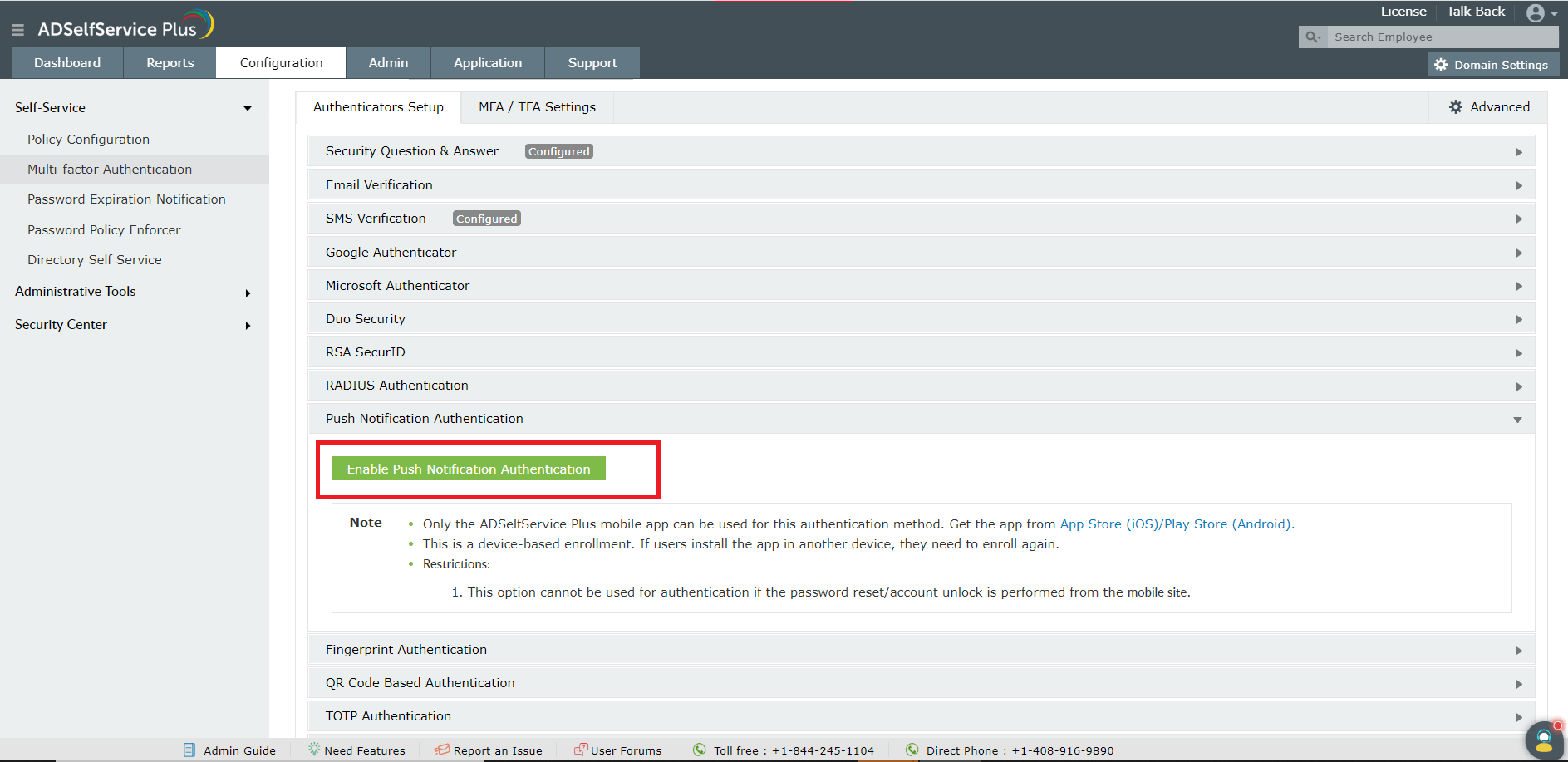This screenshot has height=762, width=1568.
Task: Select Multi-factor Authentication in the sidebar
Action: pyautogui.click(x=110, y=170)
